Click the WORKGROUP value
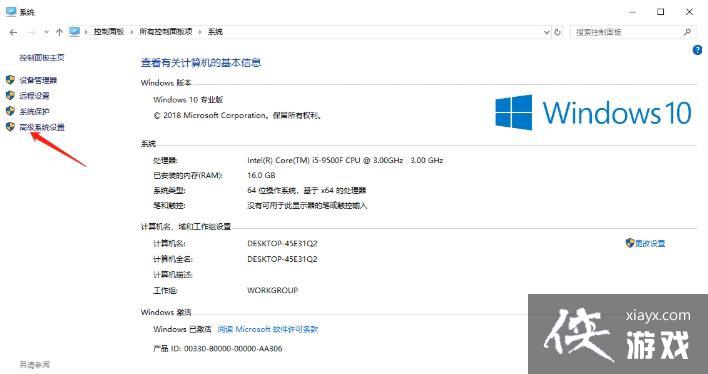 (x=272, y=290)
